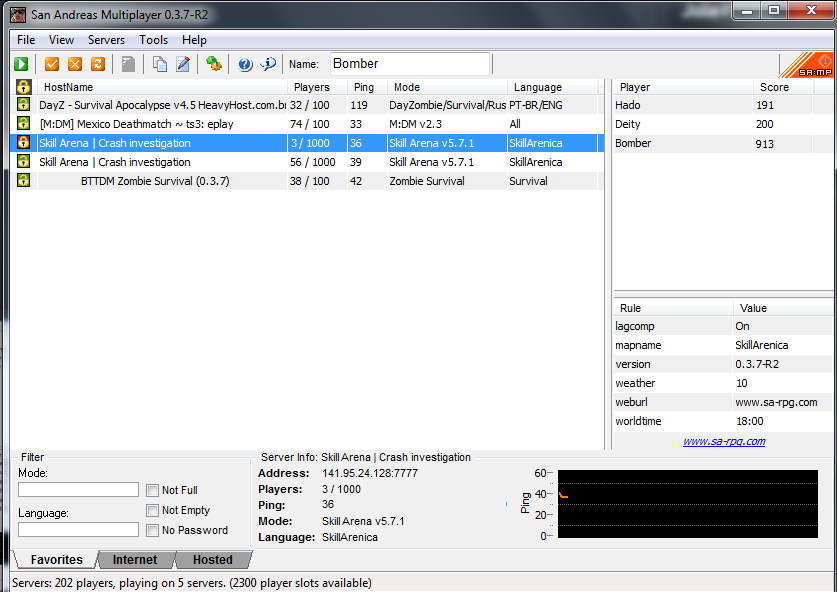Sort servers by the Players column header

(317, 87)
